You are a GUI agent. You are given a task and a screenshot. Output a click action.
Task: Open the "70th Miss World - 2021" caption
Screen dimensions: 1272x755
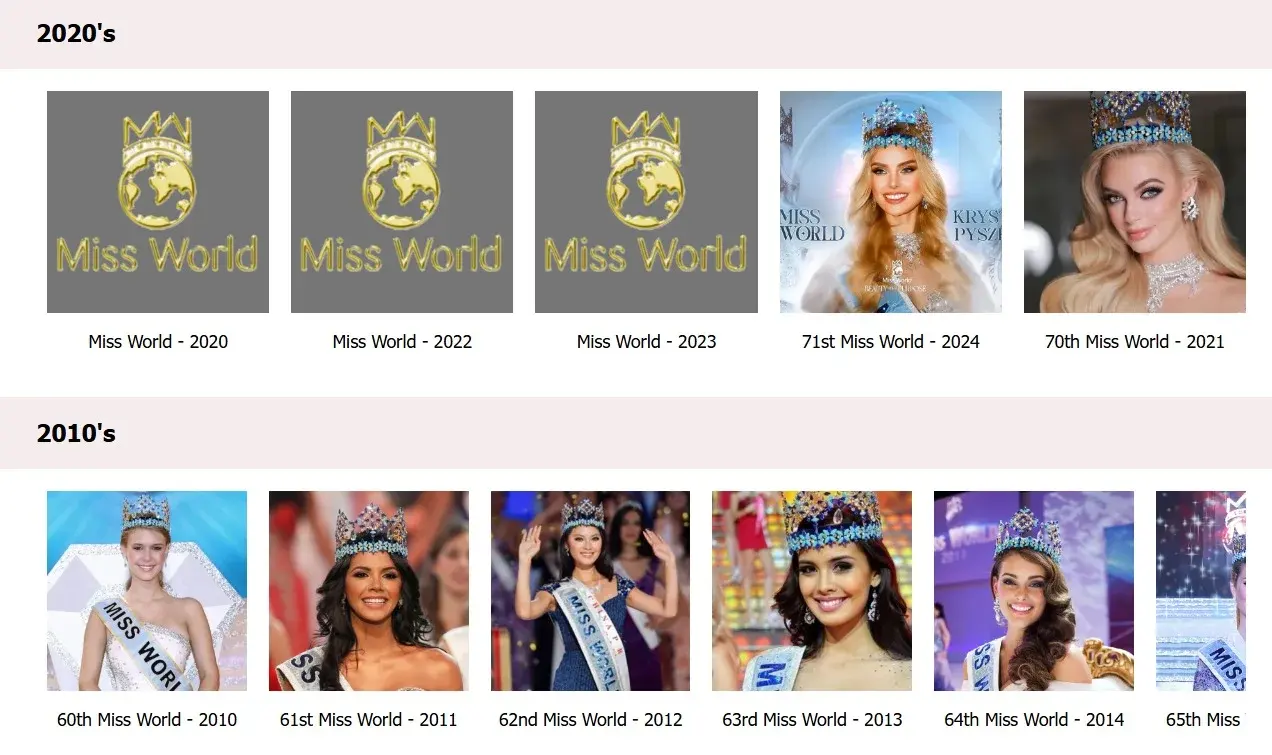tap(1134, 342)
